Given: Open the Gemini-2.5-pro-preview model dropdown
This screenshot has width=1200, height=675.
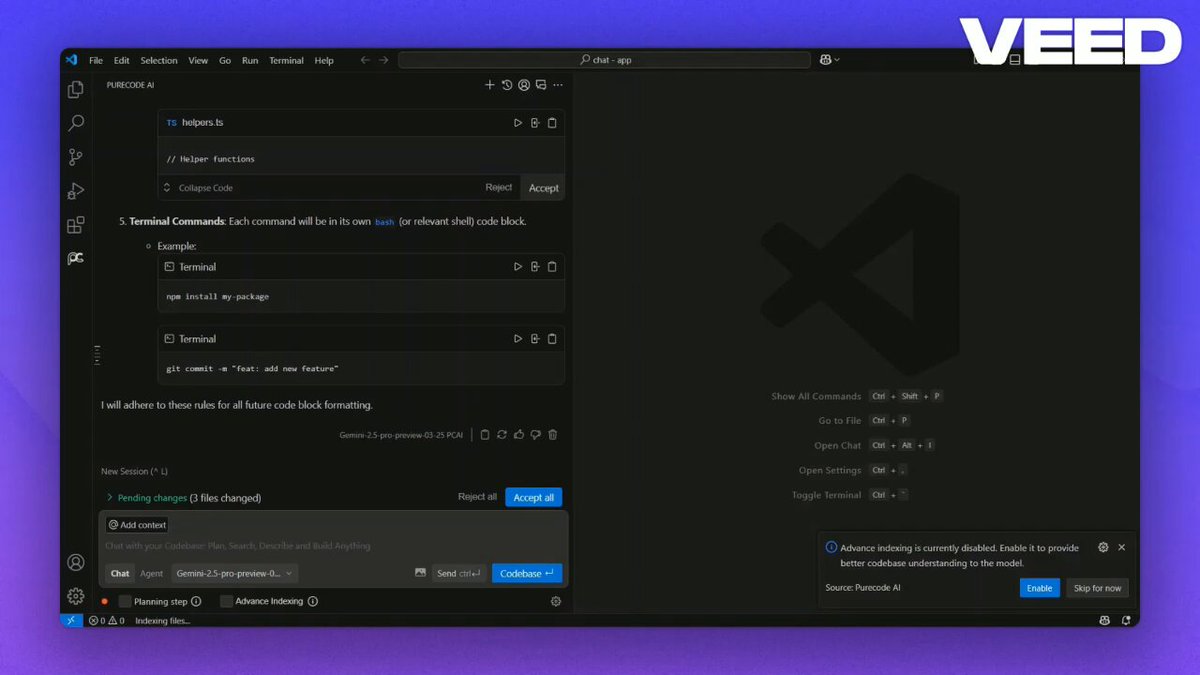Looking at the screenshot, I should coord(235,573).
